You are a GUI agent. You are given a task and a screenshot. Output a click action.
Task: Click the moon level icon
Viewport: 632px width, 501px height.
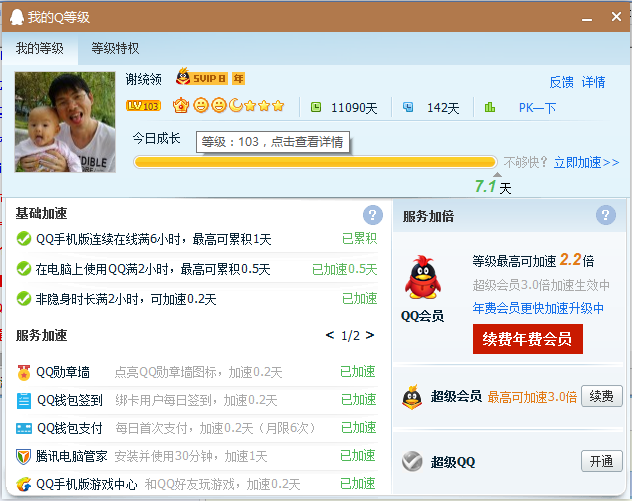coord(235,105)
